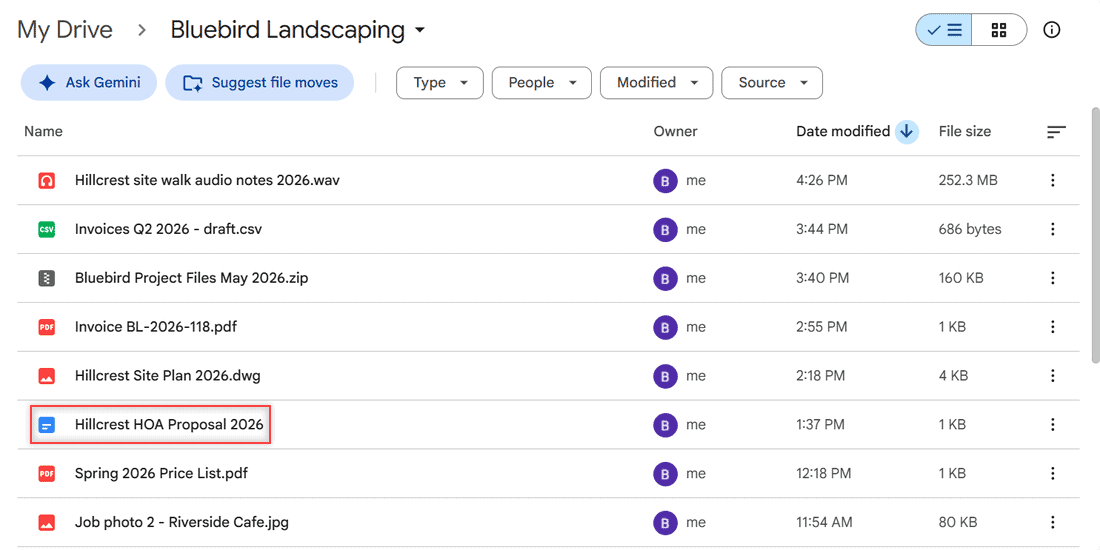Image resolution: width=1100 pixels, height=550 pixels.
Task: Select Bluebird Project Files May 2026.zip
Action: click(x=192, y=278)
